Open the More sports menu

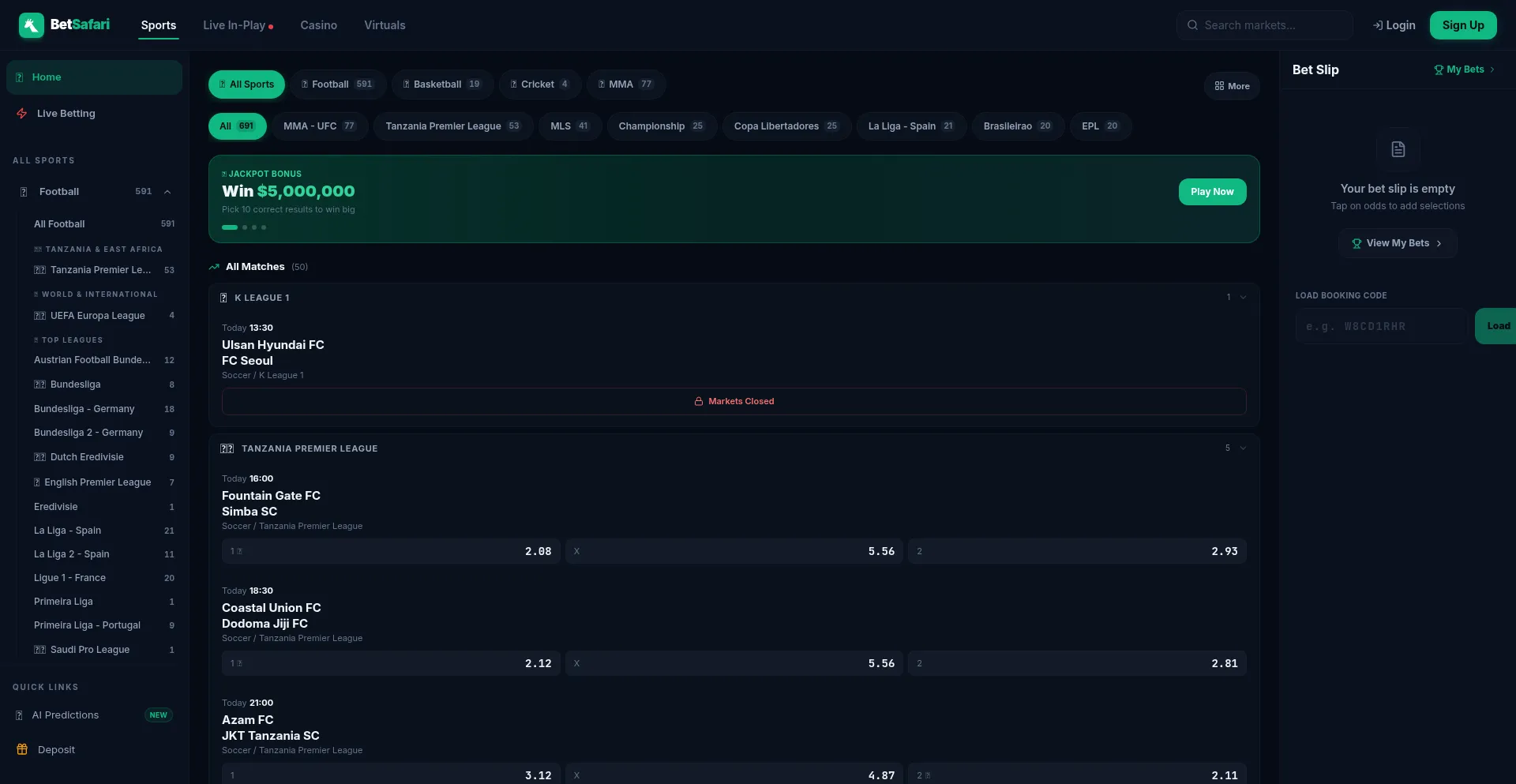[x=1232, y=86]
